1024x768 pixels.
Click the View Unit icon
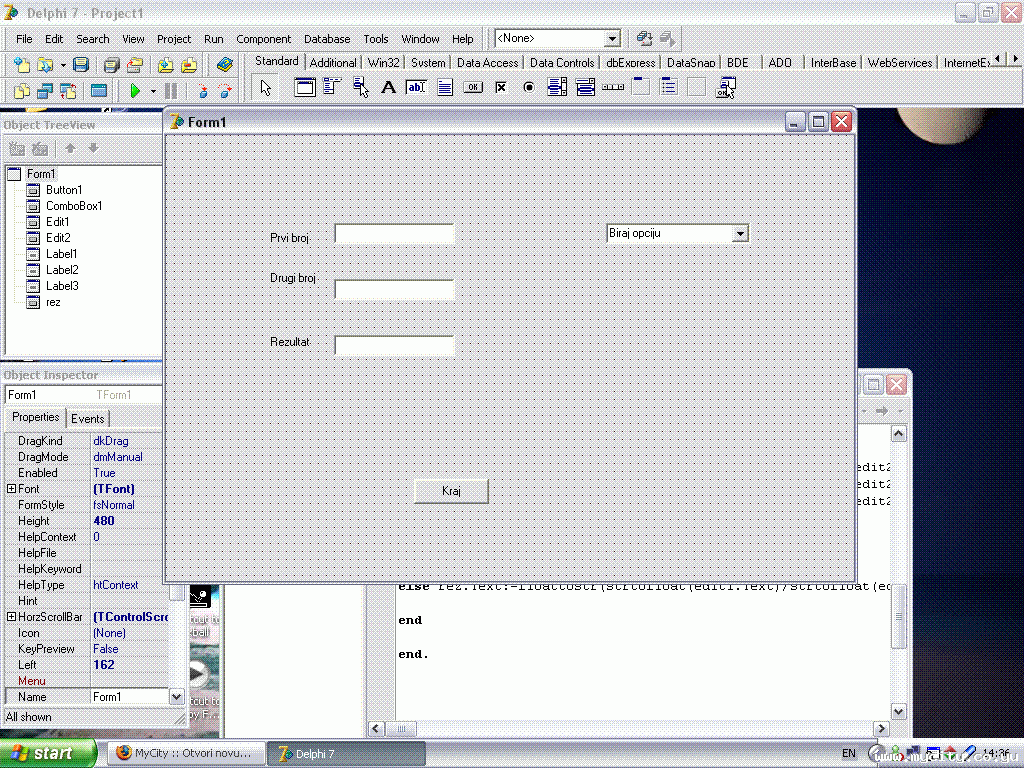click(x=22, y=91)
